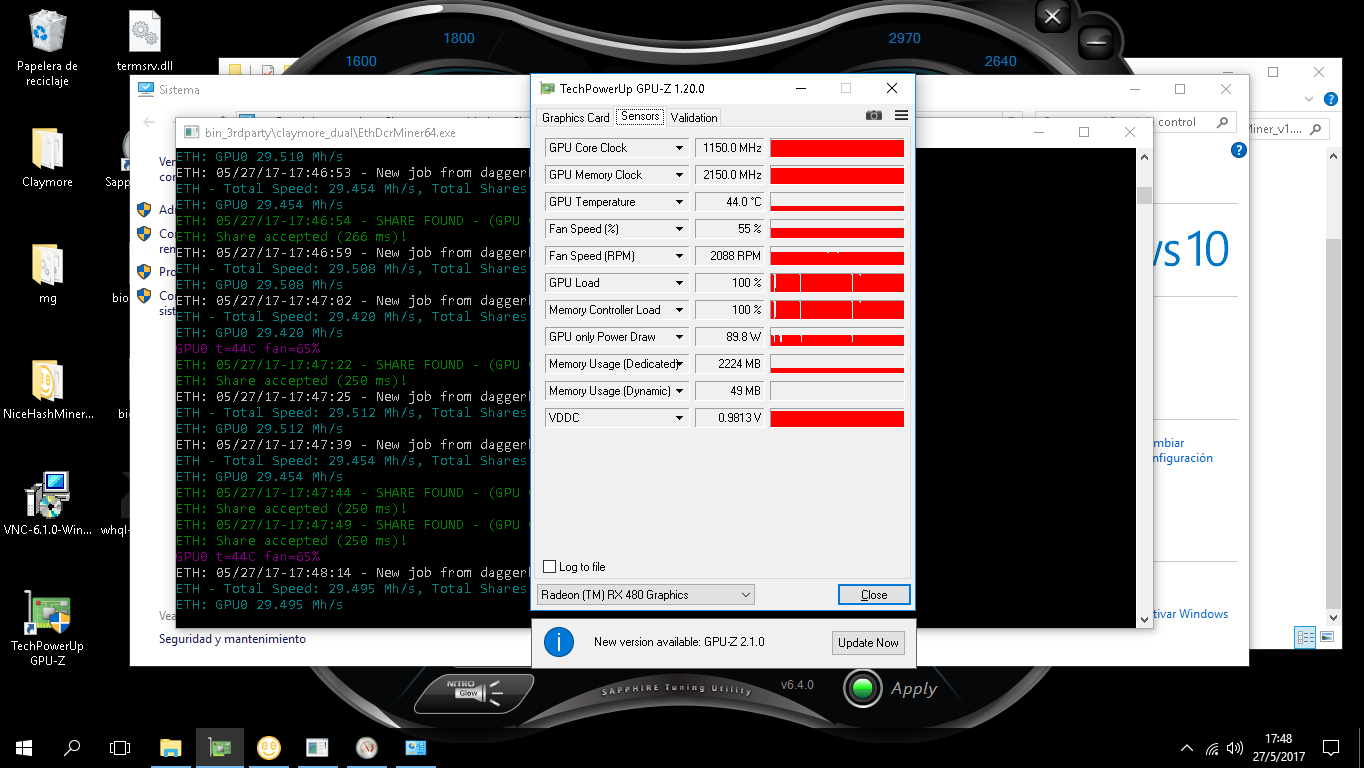The image size is (1364, 768).
Task: Click the Apply label in Sapphire utility
Action: (x=914, y=688)
